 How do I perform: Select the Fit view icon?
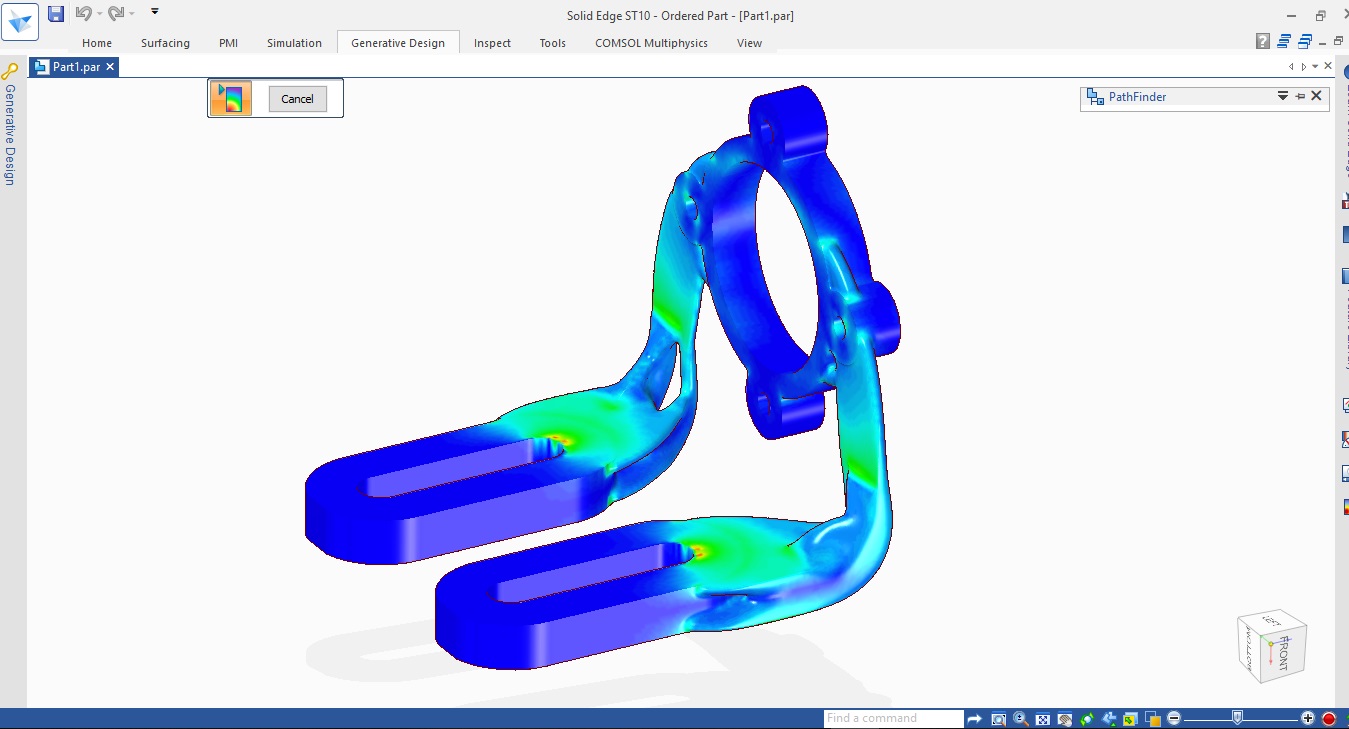pyautogui.click(x=1043, y=719)
